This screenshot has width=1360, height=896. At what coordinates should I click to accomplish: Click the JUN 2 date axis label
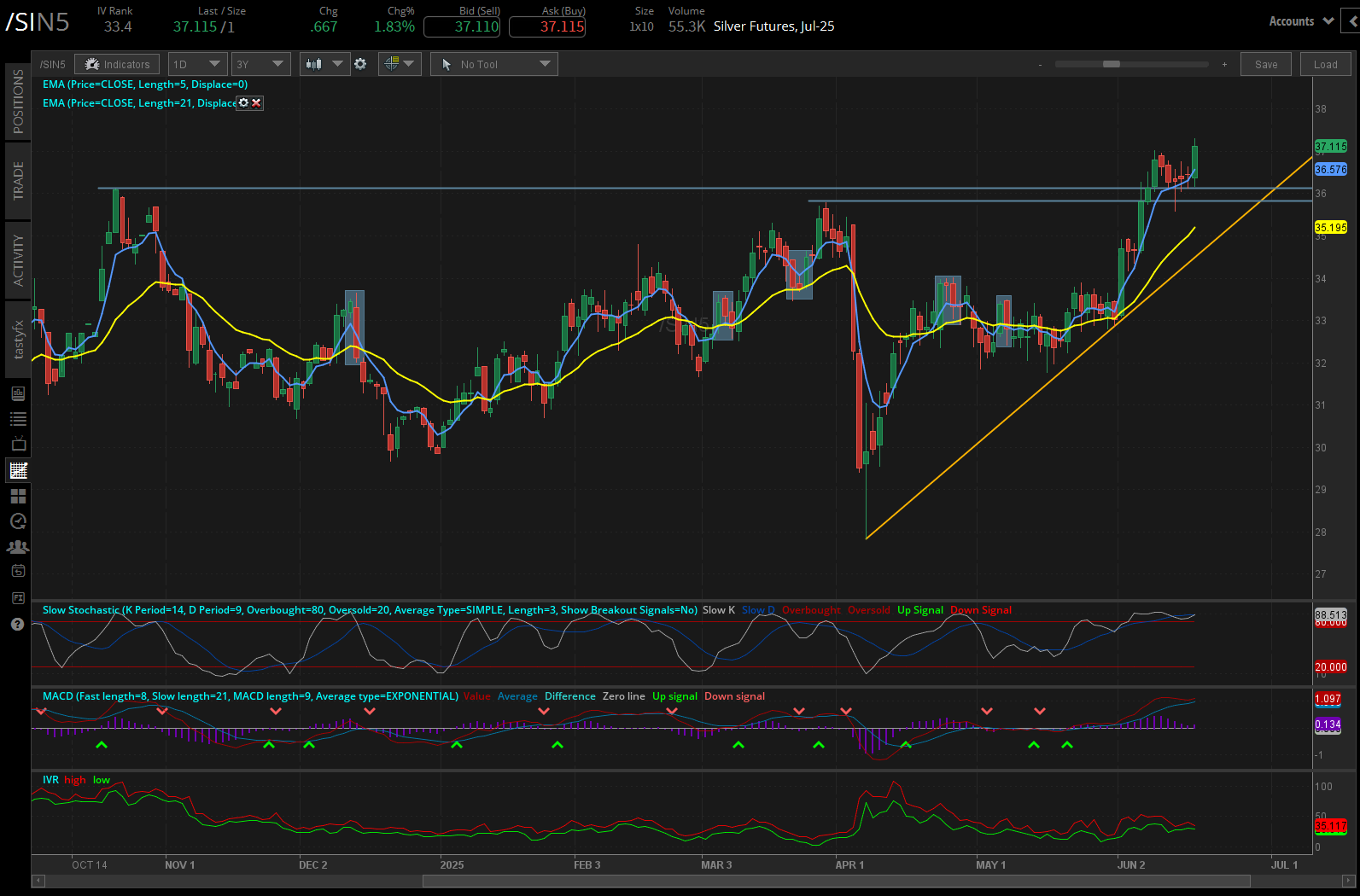coord(1131,865)
